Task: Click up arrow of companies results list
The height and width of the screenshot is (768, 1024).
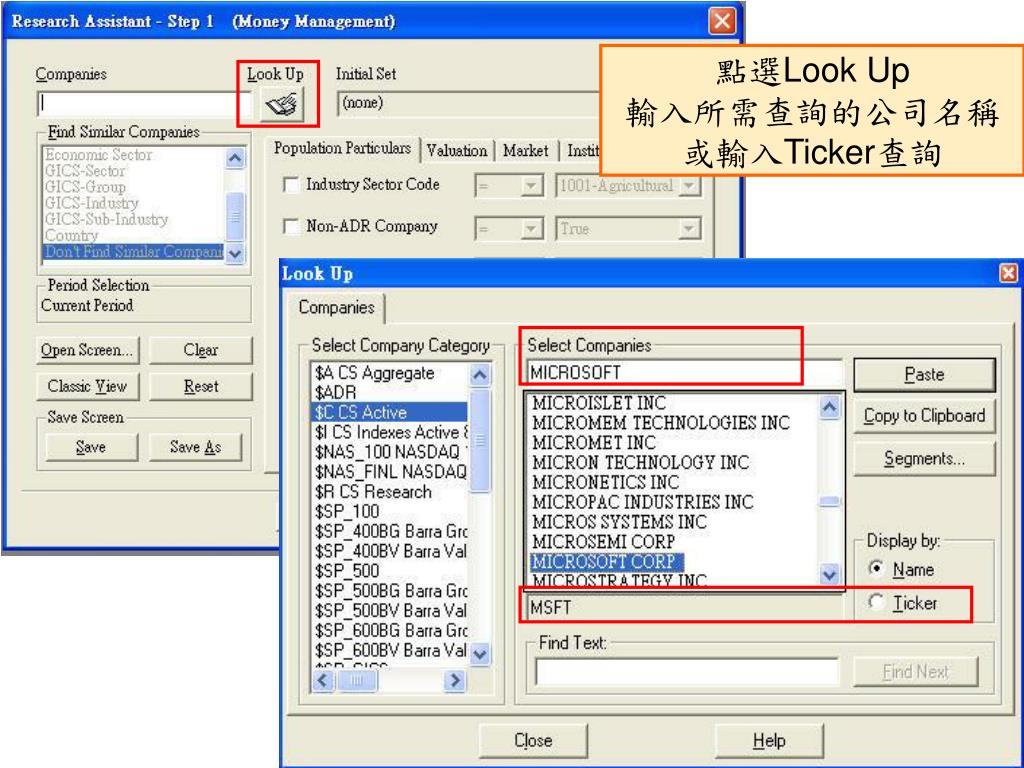Action: click(829, 408)
